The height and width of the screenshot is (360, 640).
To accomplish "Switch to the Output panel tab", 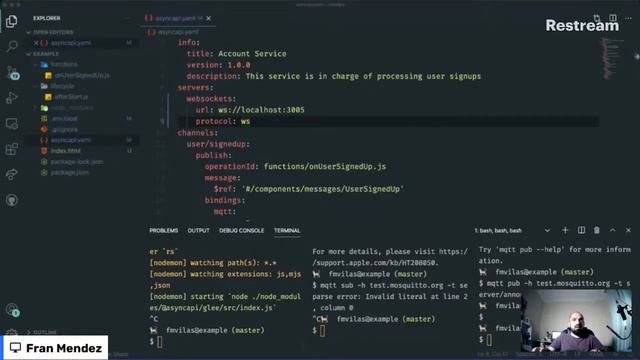I will click(198, 231).
